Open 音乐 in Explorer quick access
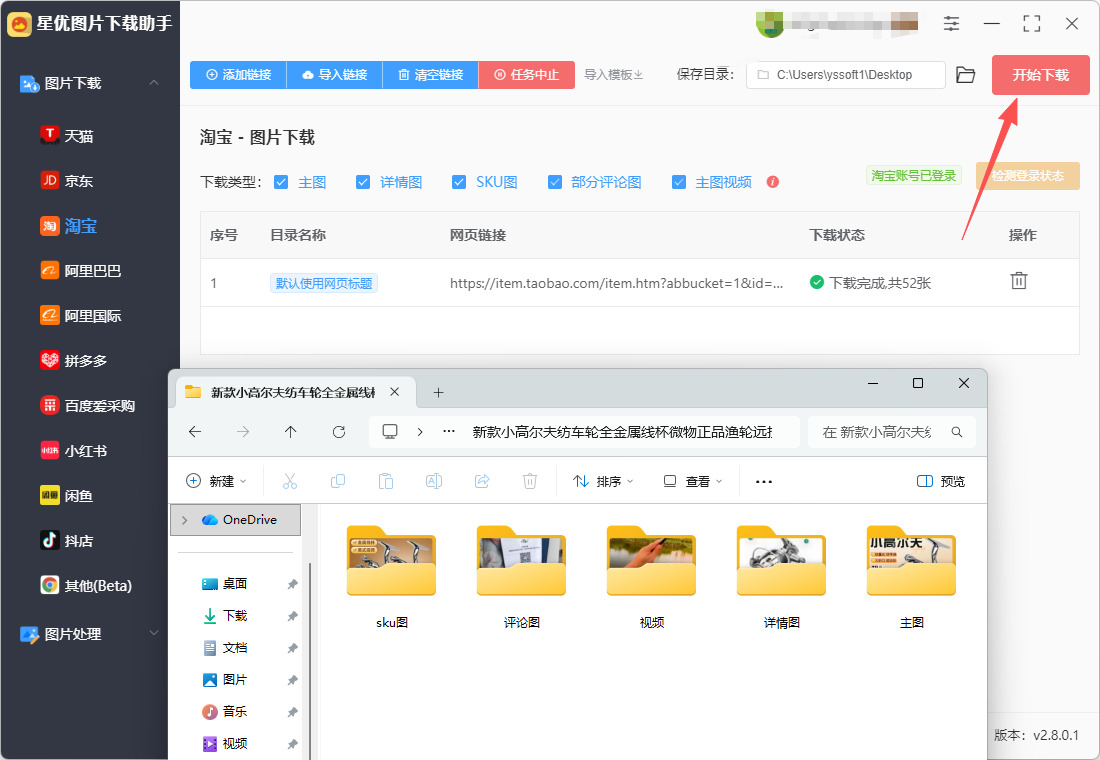This screenshot has width=1100, height=760. (234, 712)
